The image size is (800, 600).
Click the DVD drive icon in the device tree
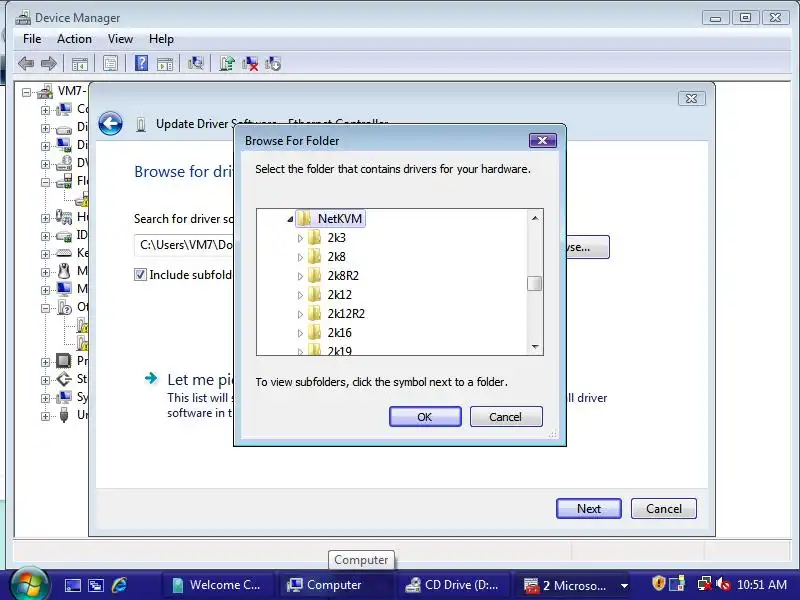[64, 163]
